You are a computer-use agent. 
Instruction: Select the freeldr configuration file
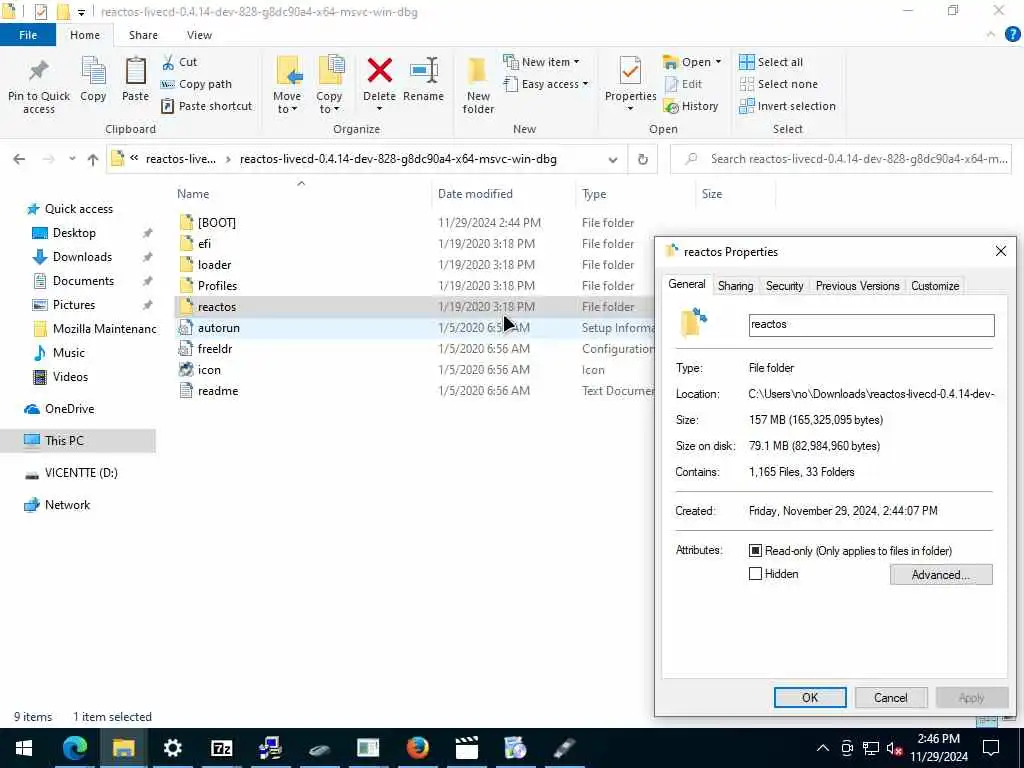pos(215,349)
